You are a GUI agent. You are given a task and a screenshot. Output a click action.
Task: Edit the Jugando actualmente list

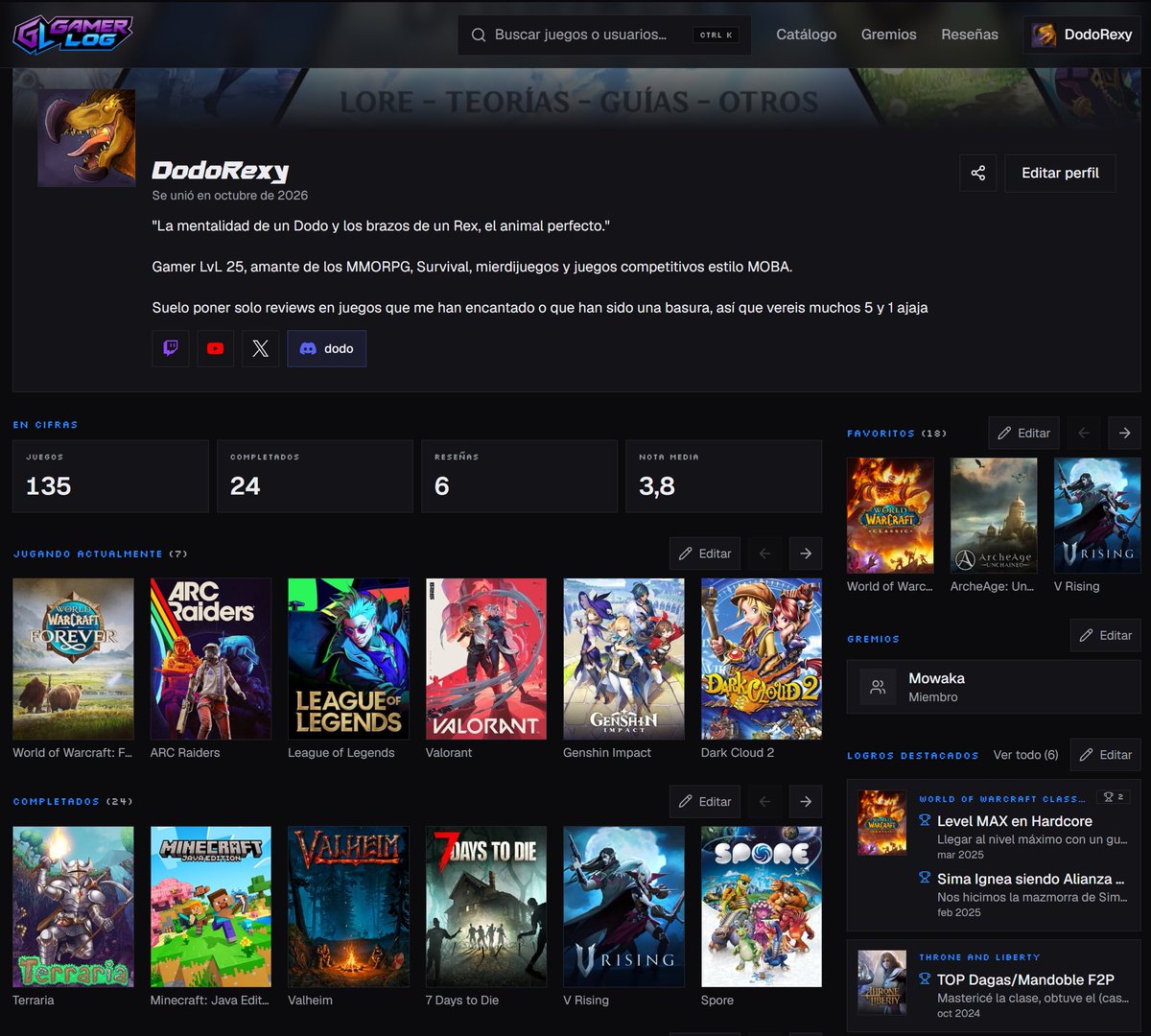click(705, 553)
